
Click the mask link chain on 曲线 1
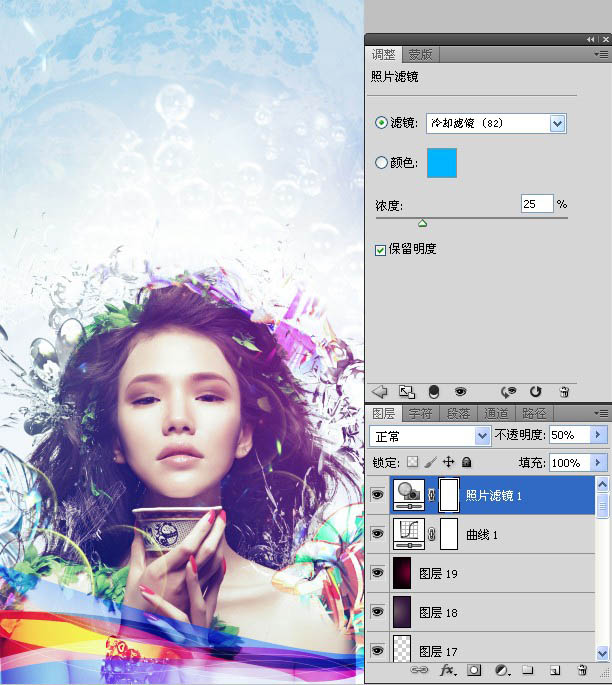pos(432,534)
